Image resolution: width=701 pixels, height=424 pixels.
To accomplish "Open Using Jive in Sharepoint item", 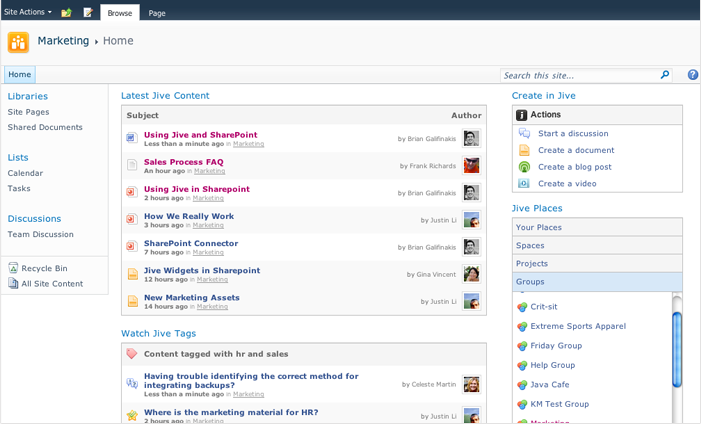I will pos(197,189).
